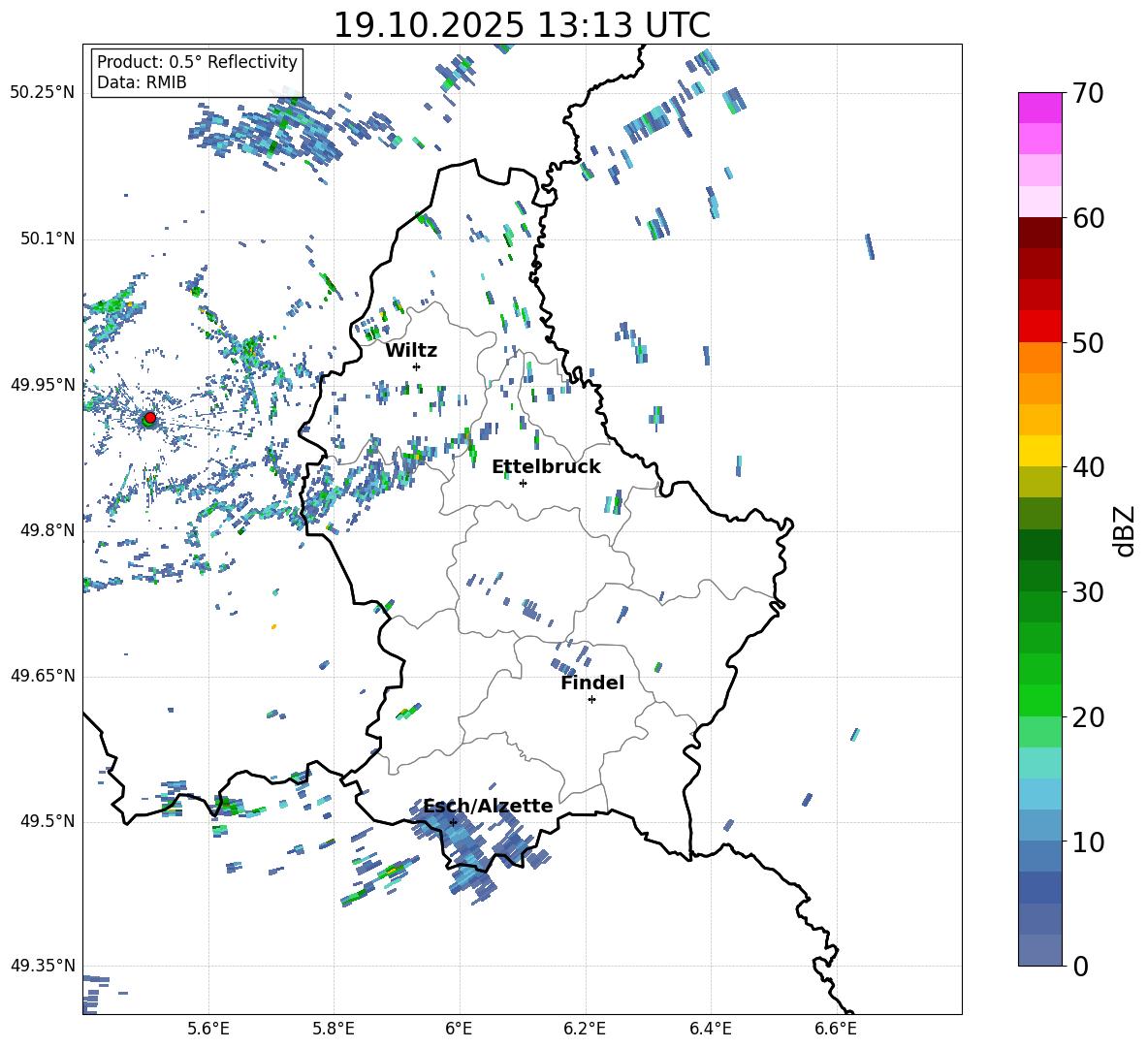Click the 49.35°N latitude label
1148x1048 pixels.
43,966
